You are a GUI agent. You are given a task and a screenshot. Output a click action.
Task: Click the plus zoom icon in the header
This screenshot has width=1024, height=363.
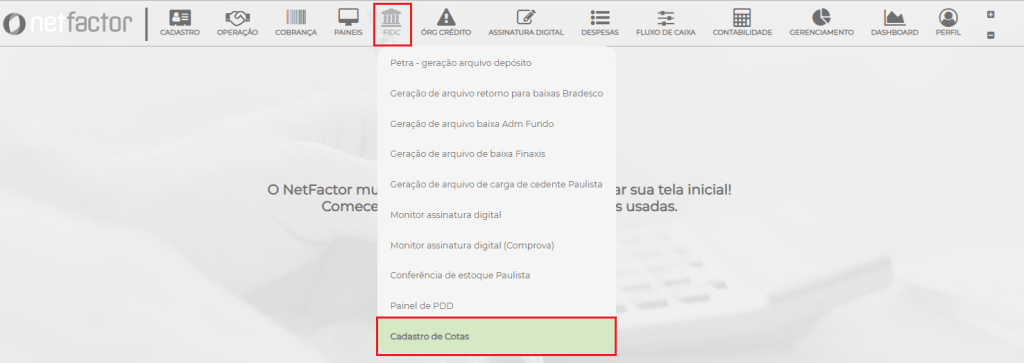click(990, 14)
